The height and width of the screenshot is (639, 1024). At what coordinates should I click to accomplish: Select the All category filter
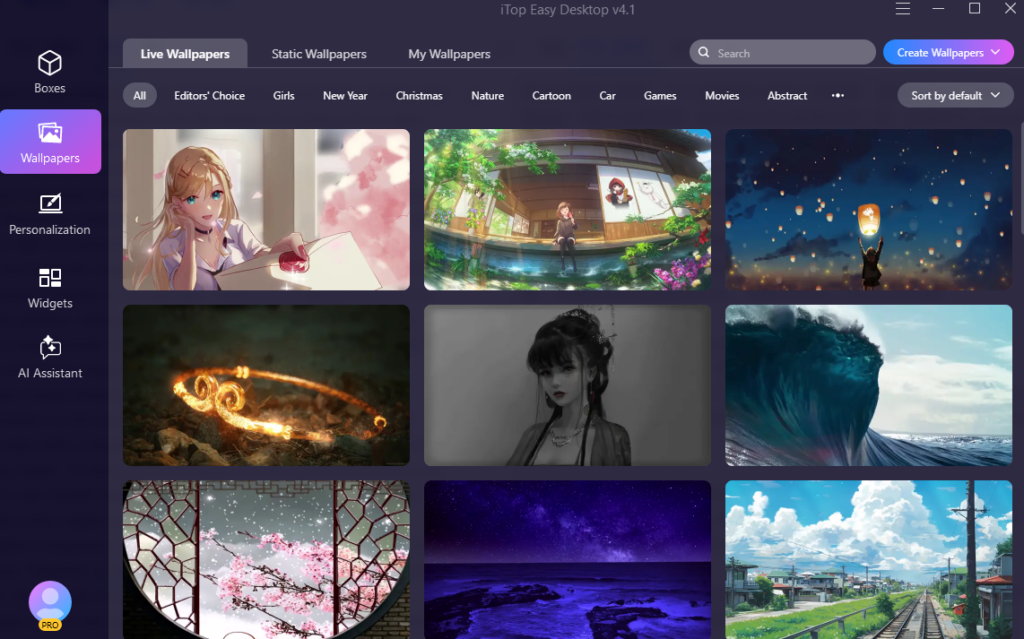(x=140, y=96)
